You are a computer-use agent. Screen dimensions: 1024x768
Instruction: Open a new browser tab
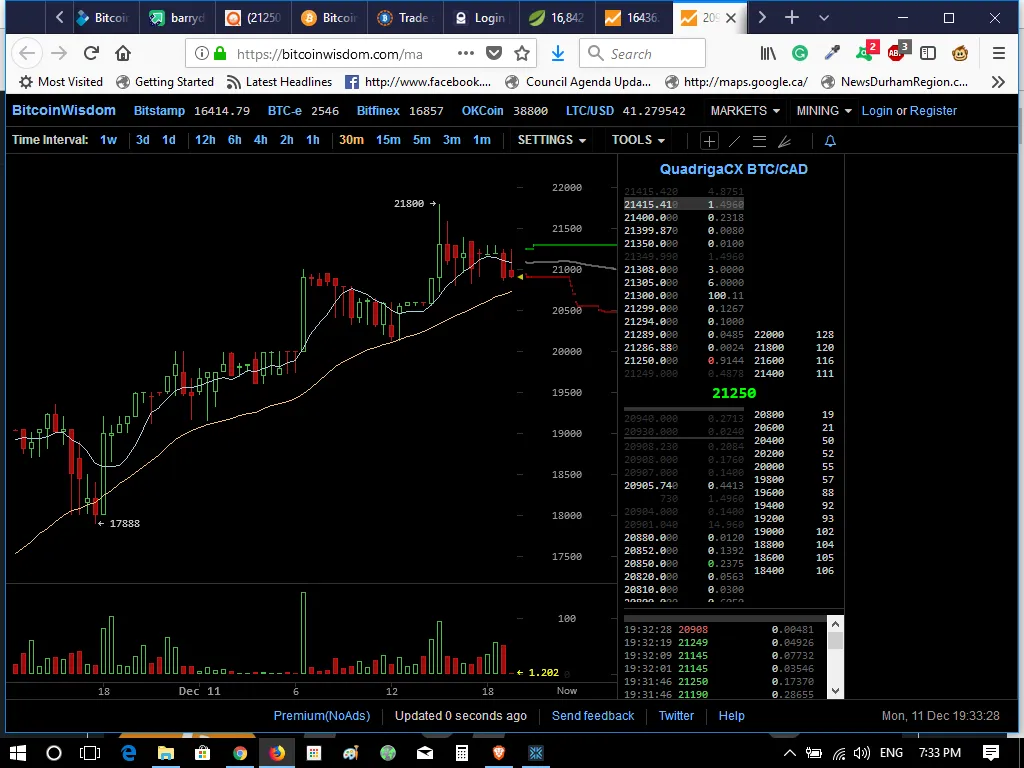(792, 18)
